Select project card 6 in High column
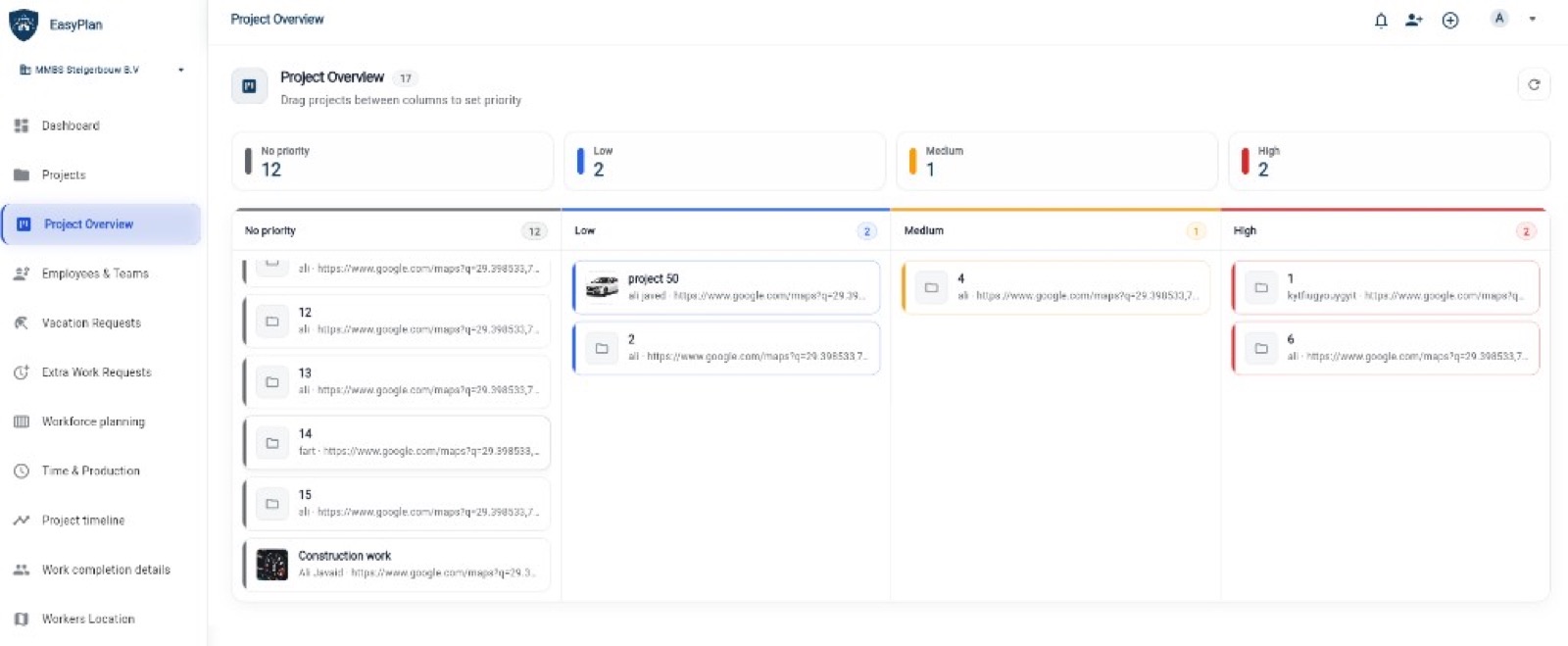Image resolution: width=1568 pixels, height=646 pixels. [1386, 347]
